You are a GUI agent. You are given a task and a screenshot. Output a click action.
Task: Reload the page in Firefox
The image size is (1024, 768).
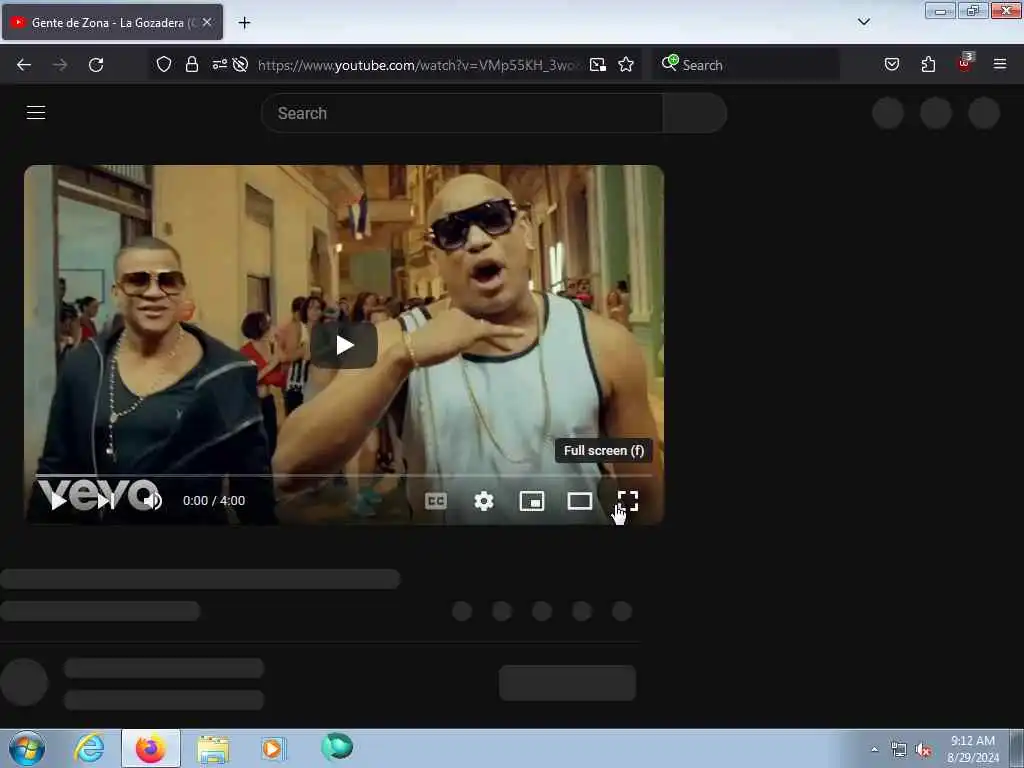(96, 65)
